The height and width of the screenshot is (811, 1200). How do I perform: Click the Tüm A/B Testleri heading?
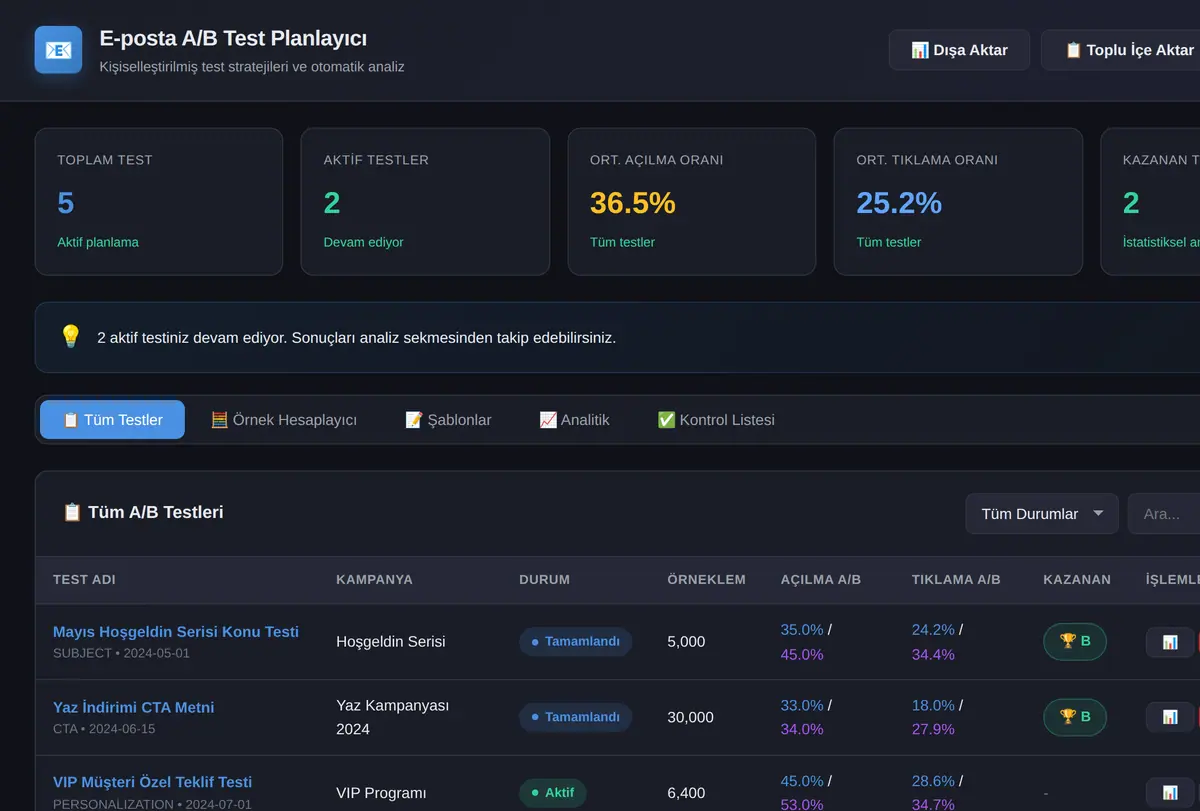[143, 512]
